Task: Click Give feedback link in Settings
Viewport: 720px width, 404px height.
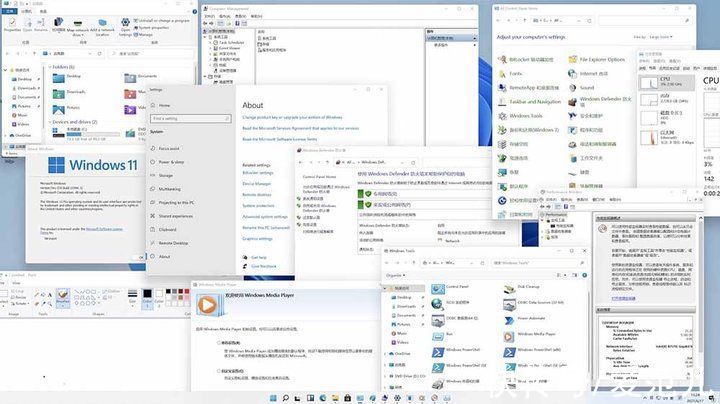Action: tap(264, 266)
